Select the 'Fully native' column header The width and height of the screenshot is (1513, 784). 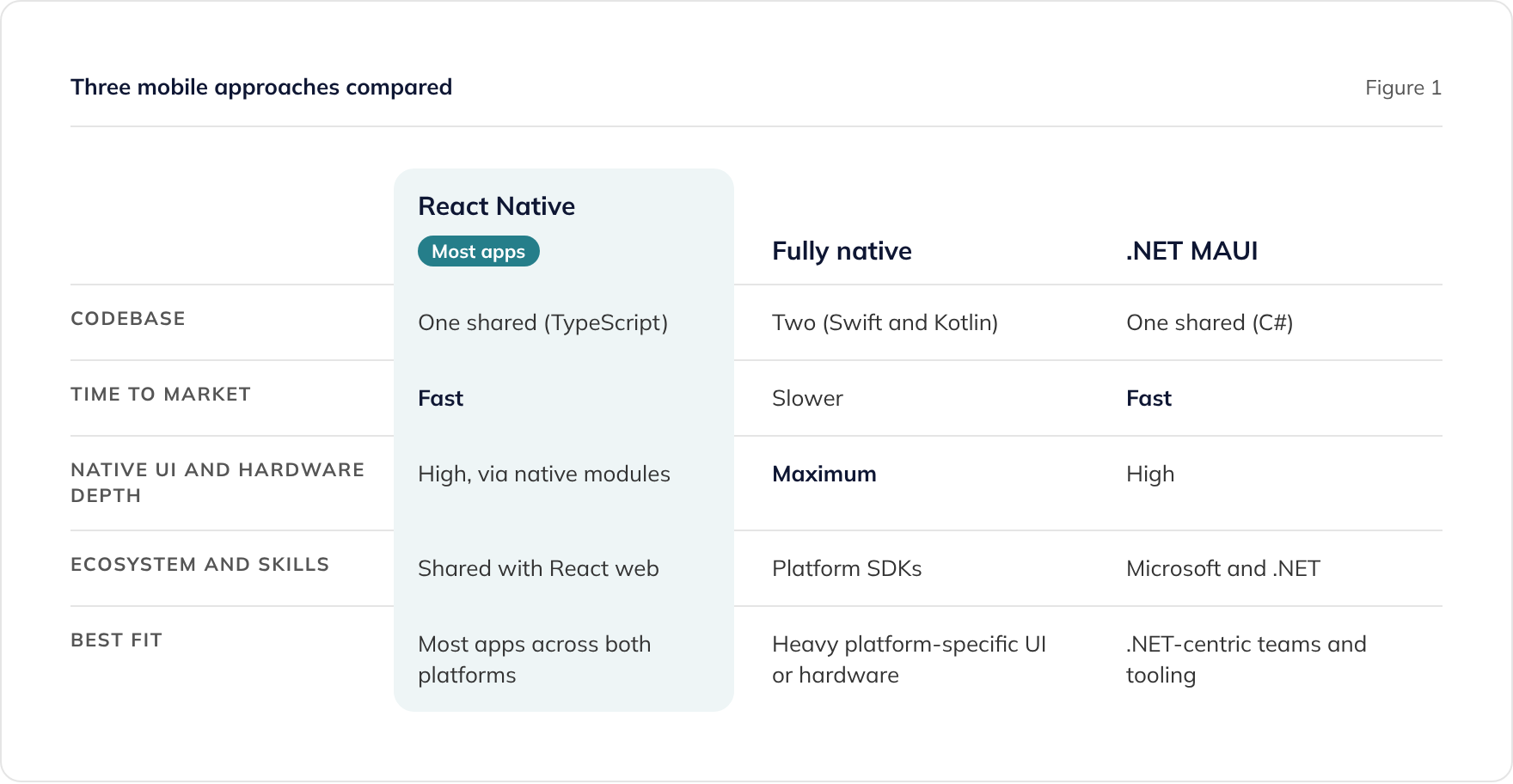(842, 251)
